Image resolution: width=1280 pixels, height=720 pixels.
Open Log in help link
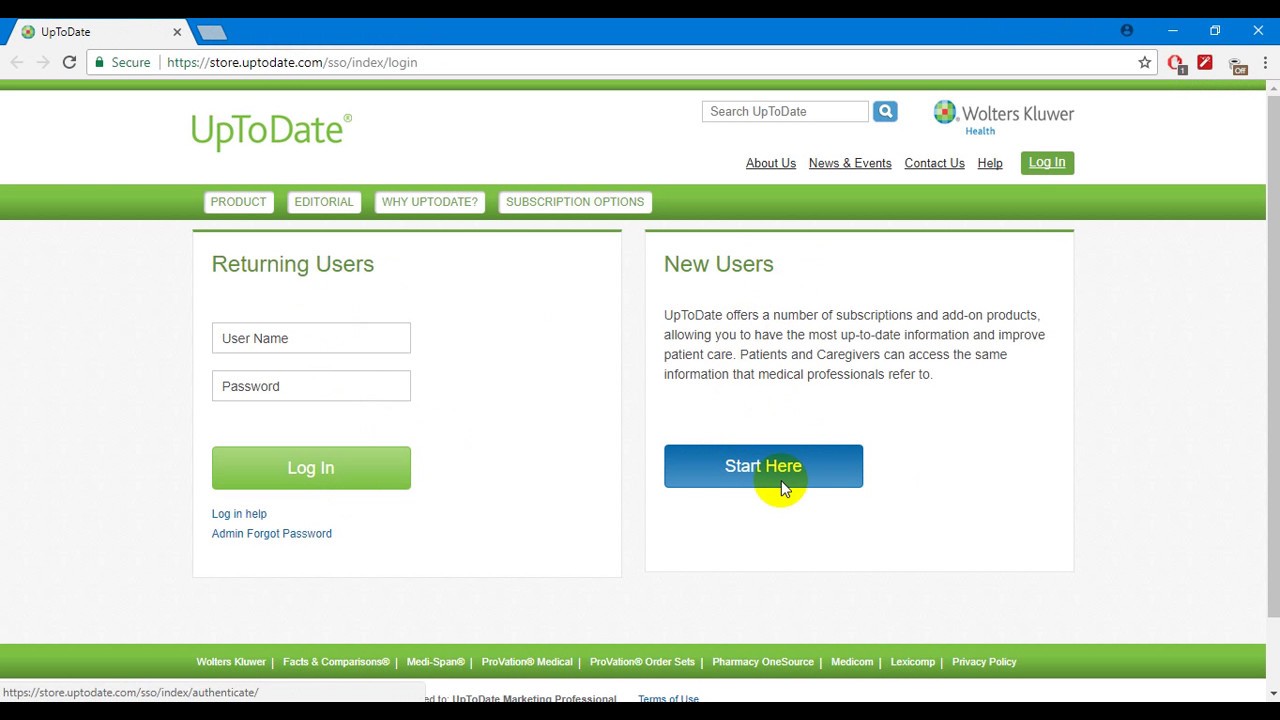(239, 514)
